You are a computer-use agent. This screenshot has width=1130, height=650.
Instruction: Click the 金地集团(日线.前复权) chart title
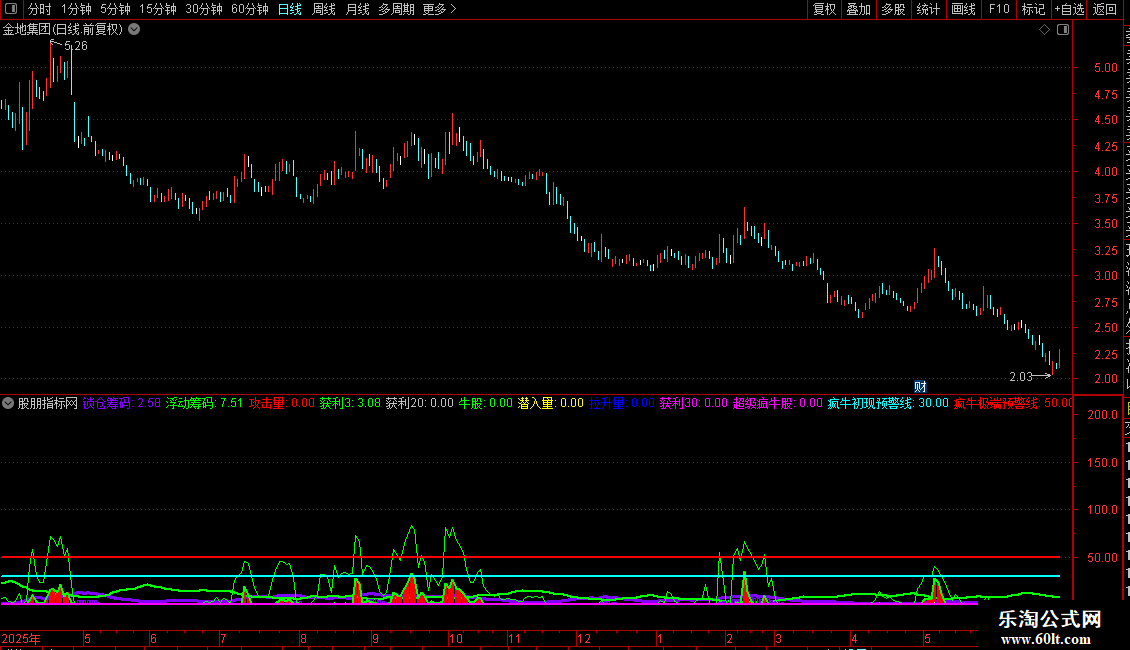coord(63,30)
